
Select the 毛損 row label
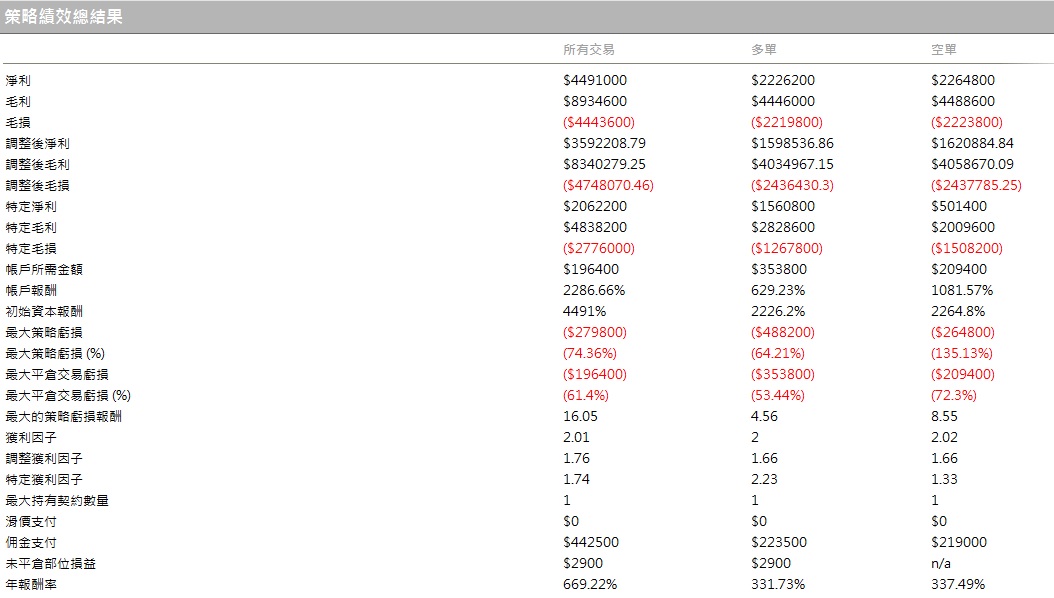[x=18, y=122]
